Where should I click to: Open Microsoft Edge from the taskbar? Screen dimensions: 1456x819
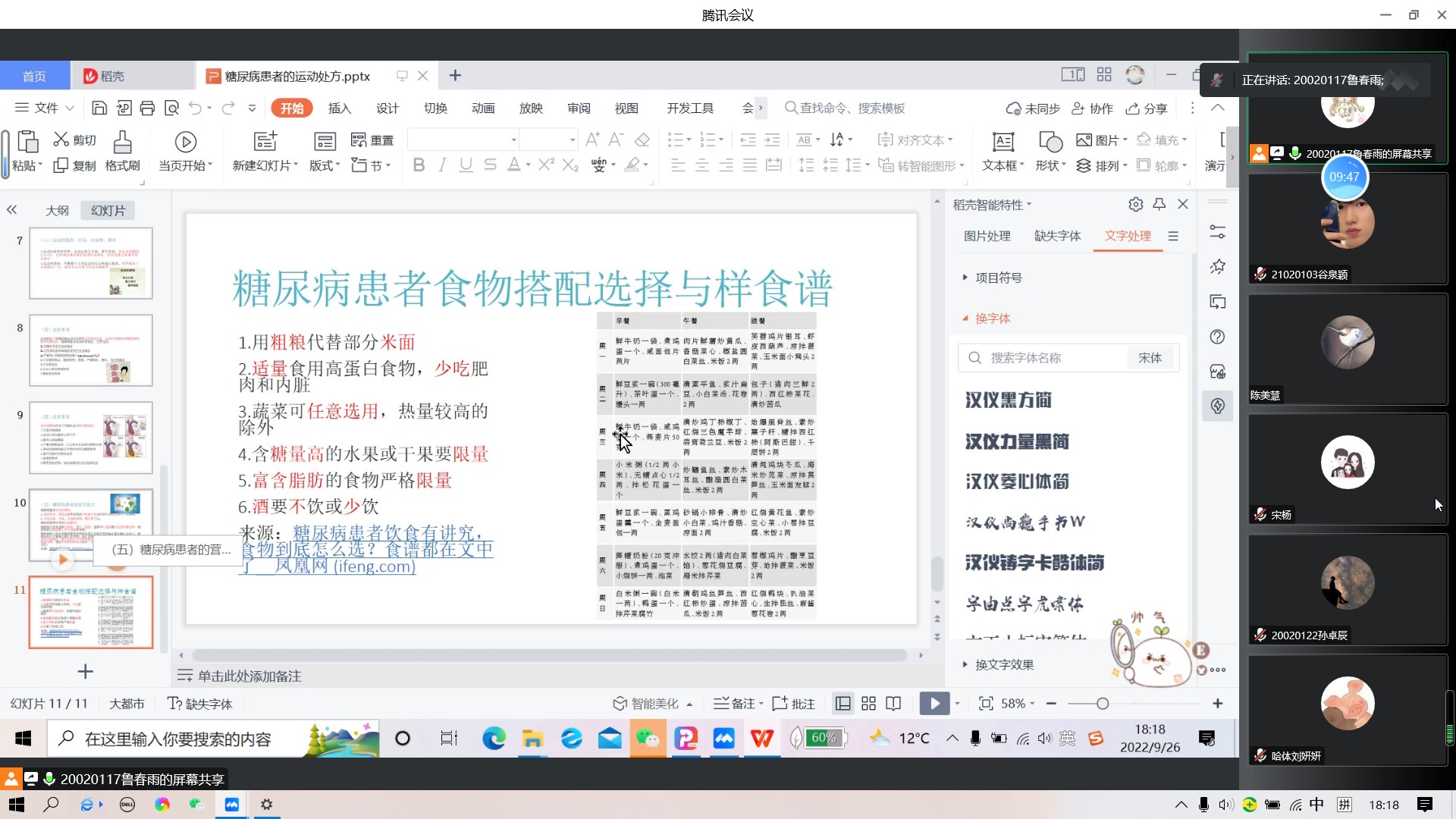(x=494, y=738)
